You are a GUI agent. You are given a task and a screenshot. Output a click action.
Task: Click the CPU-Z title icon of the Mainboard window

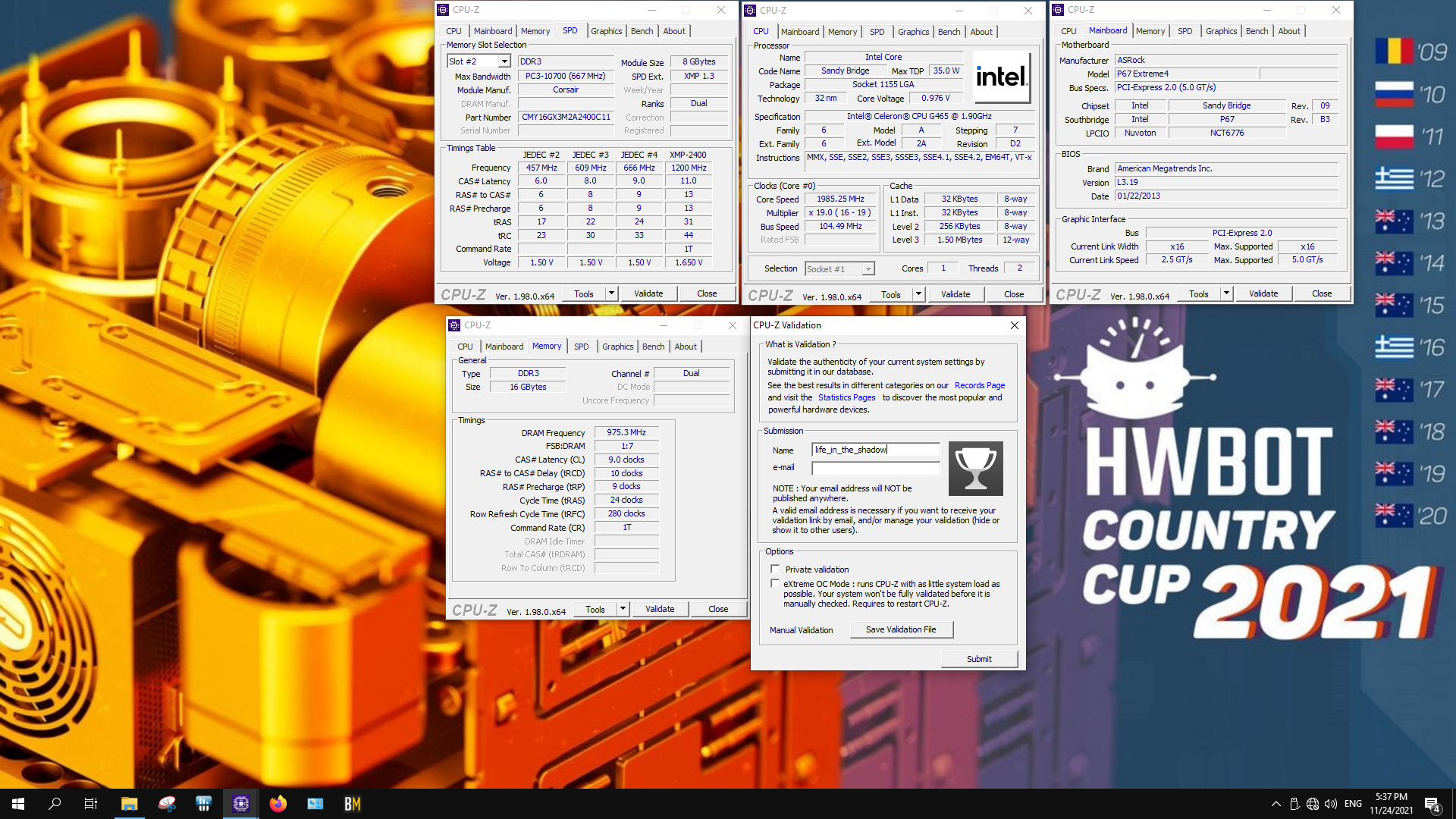click(1058, 10)
